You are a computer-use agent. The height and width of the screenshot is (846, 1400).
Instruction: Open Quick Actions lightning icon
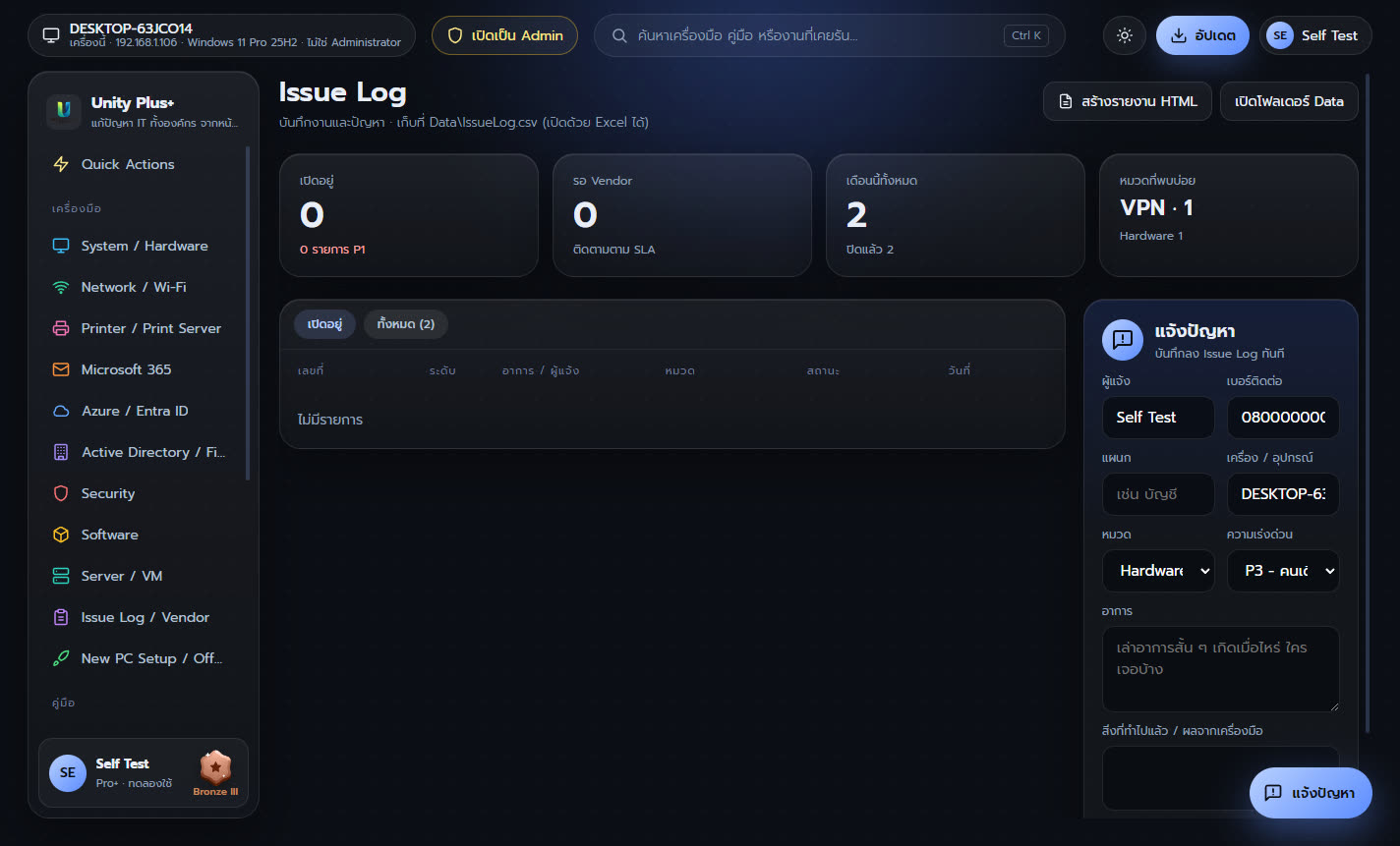(x=61, y=164)
